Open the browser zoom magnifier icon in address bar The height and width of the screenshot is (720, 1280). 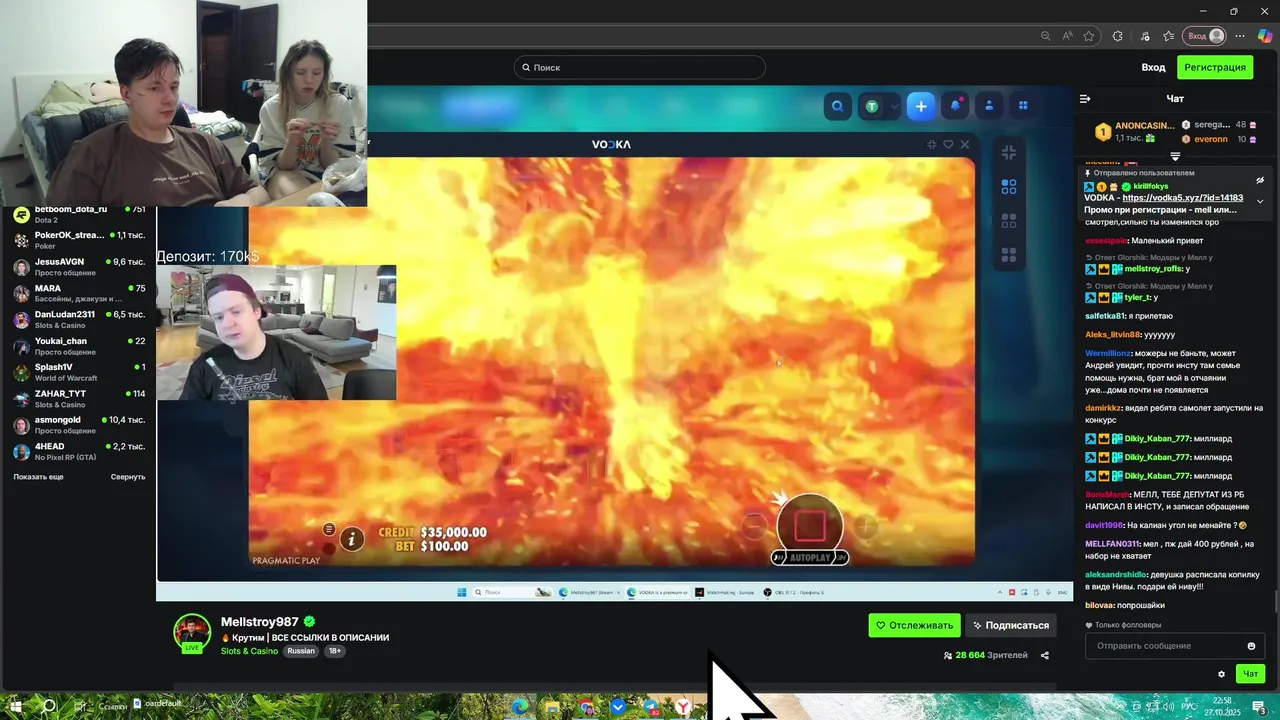click(x=1045, y=36)
